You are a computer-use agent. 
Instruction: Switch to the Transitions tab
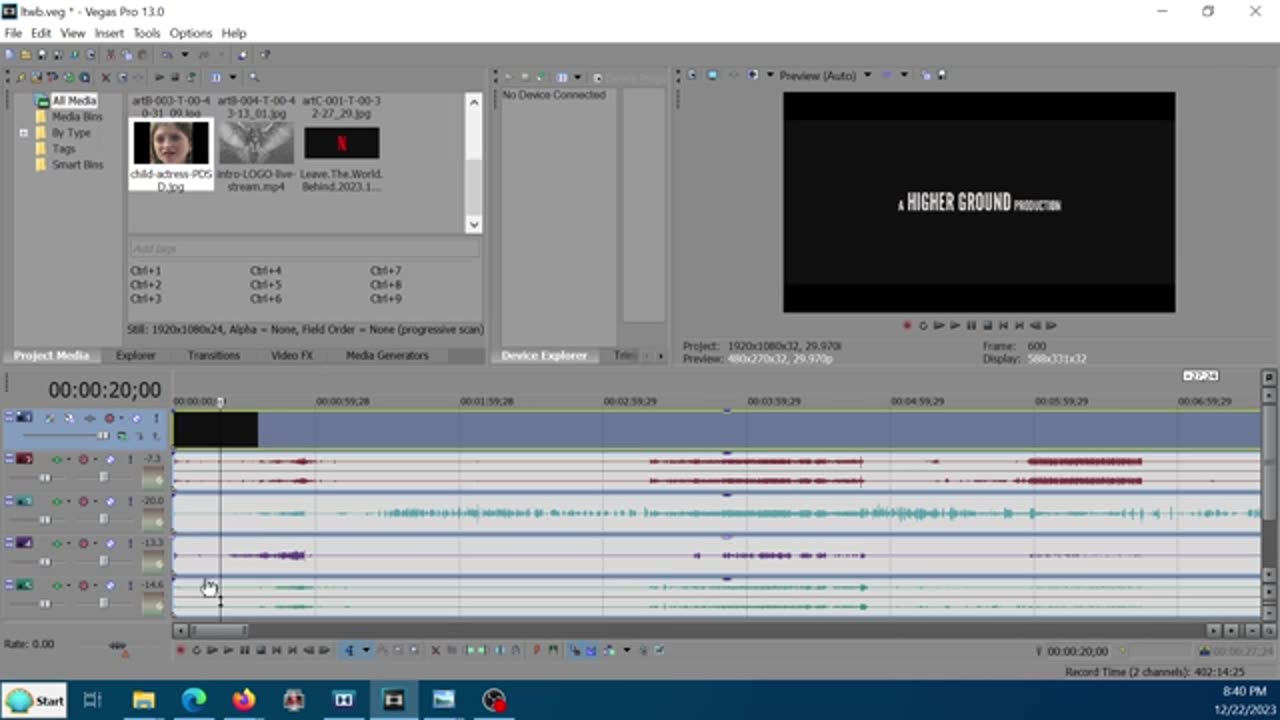[213, 355]
